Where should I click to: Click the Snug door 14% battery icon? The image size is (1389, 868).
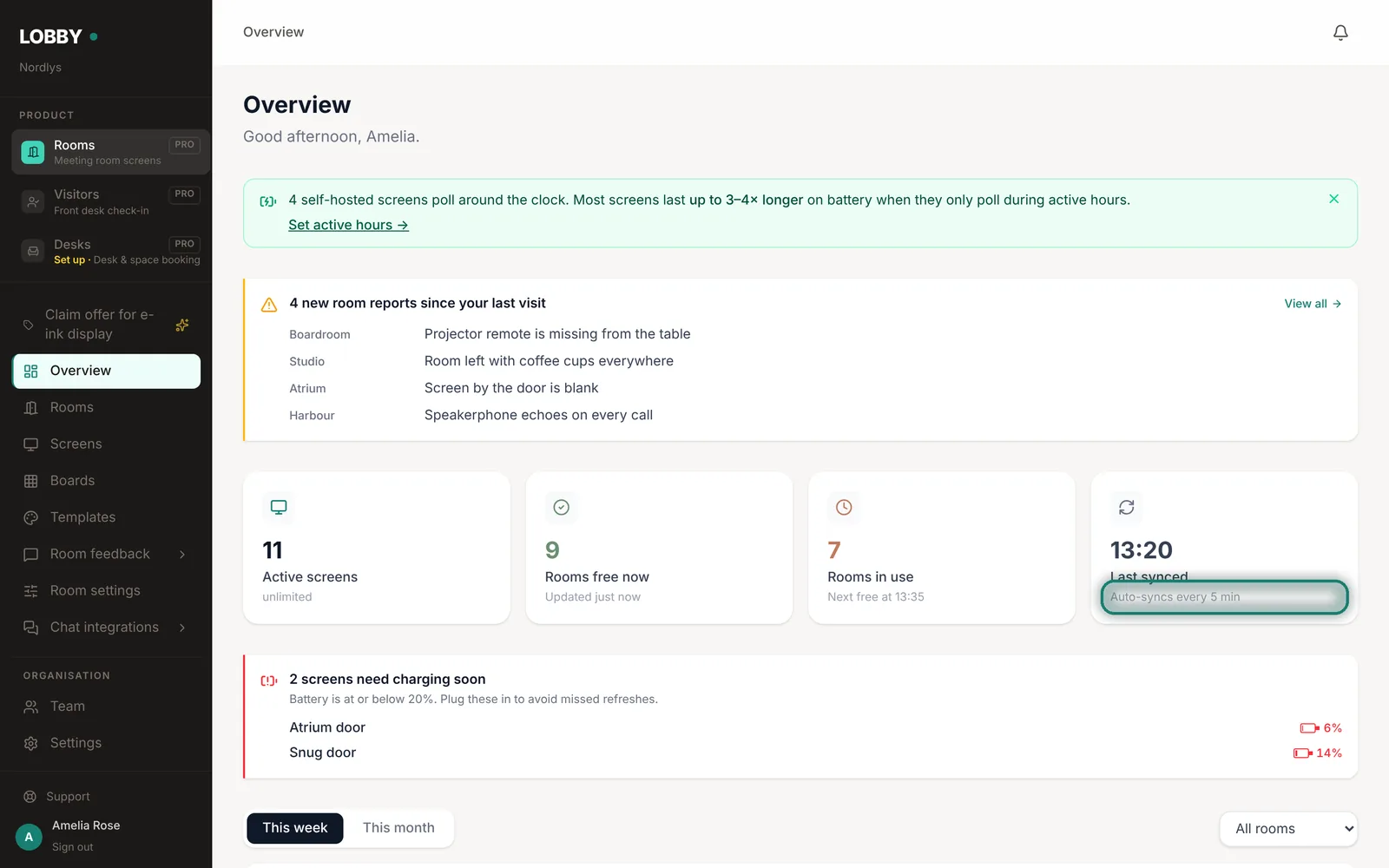coord(1302,753)
